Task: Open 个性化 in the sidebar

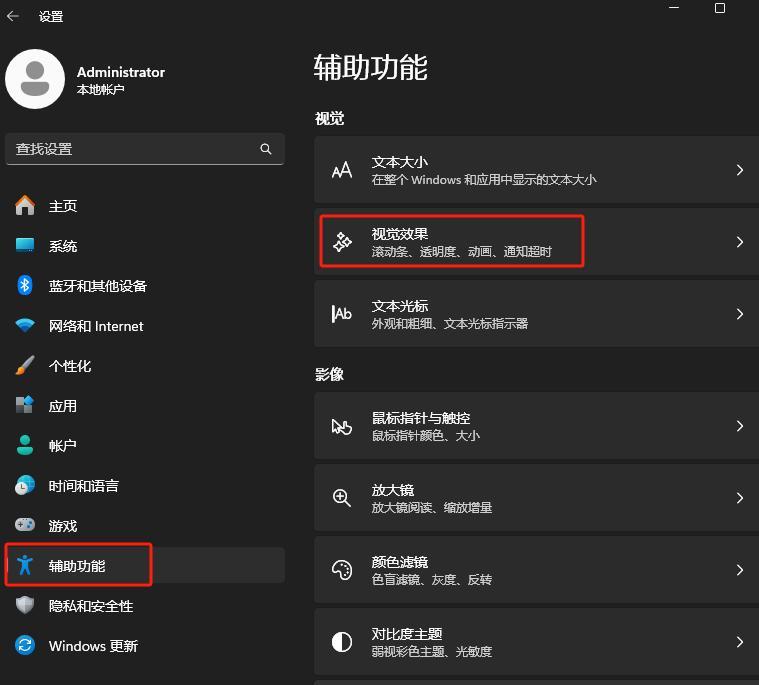Action: (x=70, y=366)
